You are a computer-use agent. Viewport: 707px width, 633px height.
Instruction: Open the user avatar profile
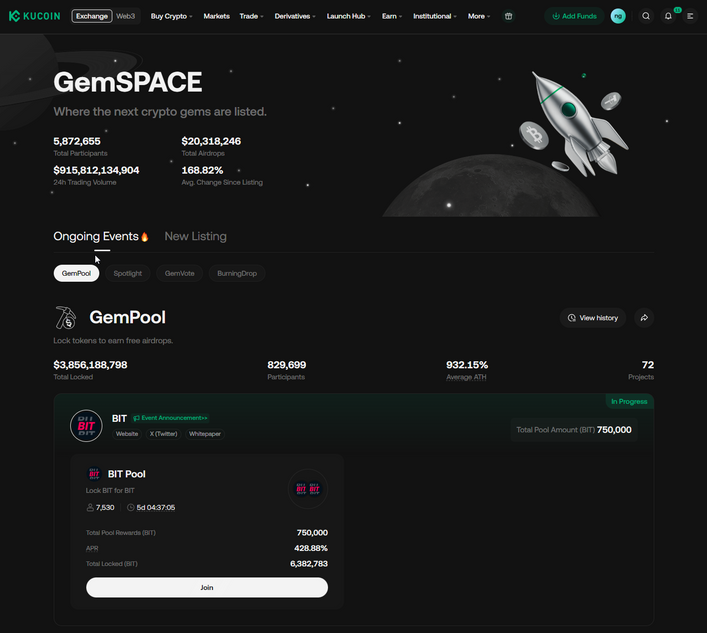pos(618,16)
